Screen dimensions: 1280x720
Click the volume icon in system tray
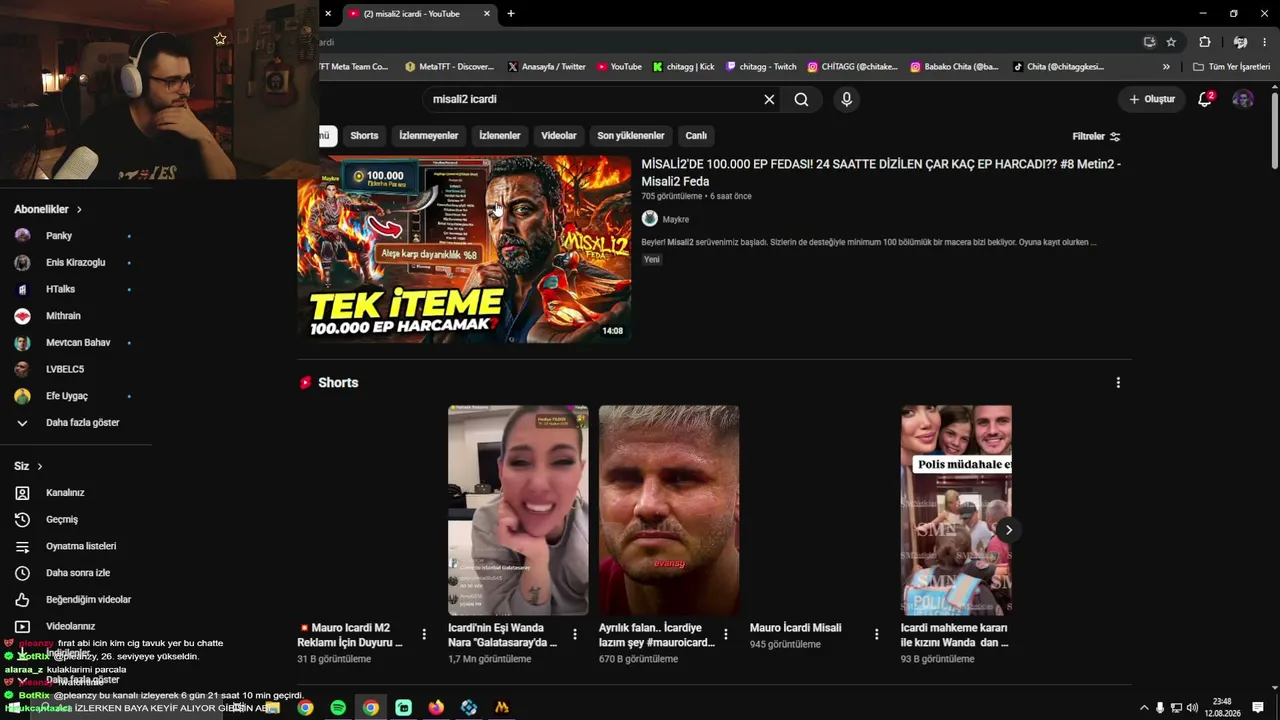coord(1192,708)
